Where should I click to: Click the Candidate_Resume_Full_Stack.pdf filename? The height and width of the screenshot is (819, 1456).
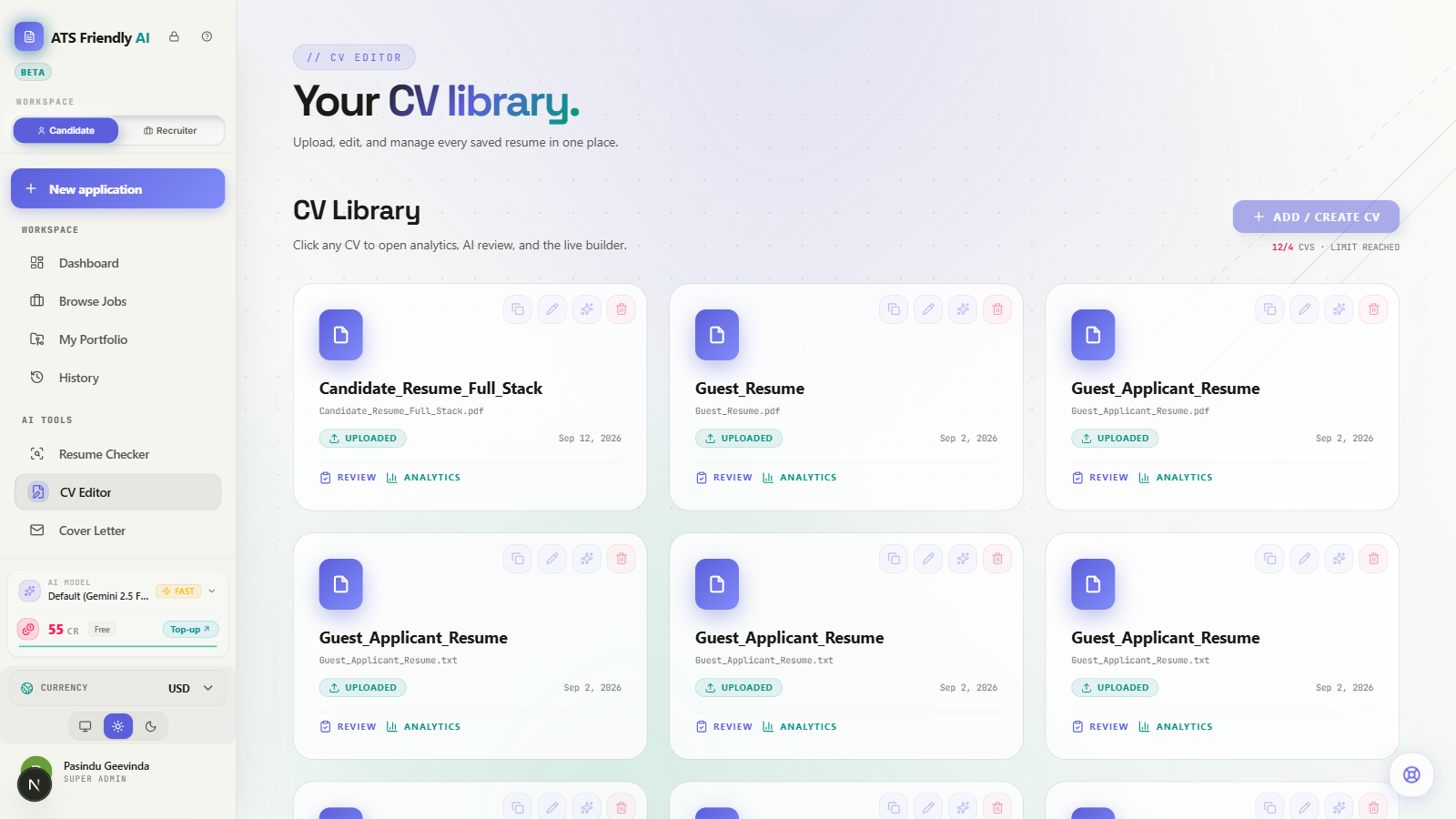[x=401, y=411]
